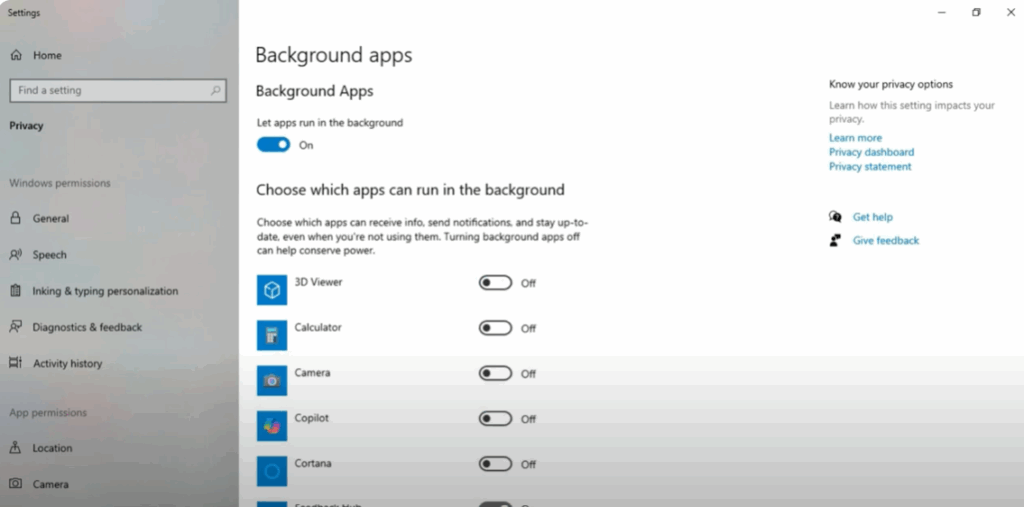Viewport: 1024px width, 507px height.
Task: Click the Home icon in sidebar
Action: tap(16, 56)
